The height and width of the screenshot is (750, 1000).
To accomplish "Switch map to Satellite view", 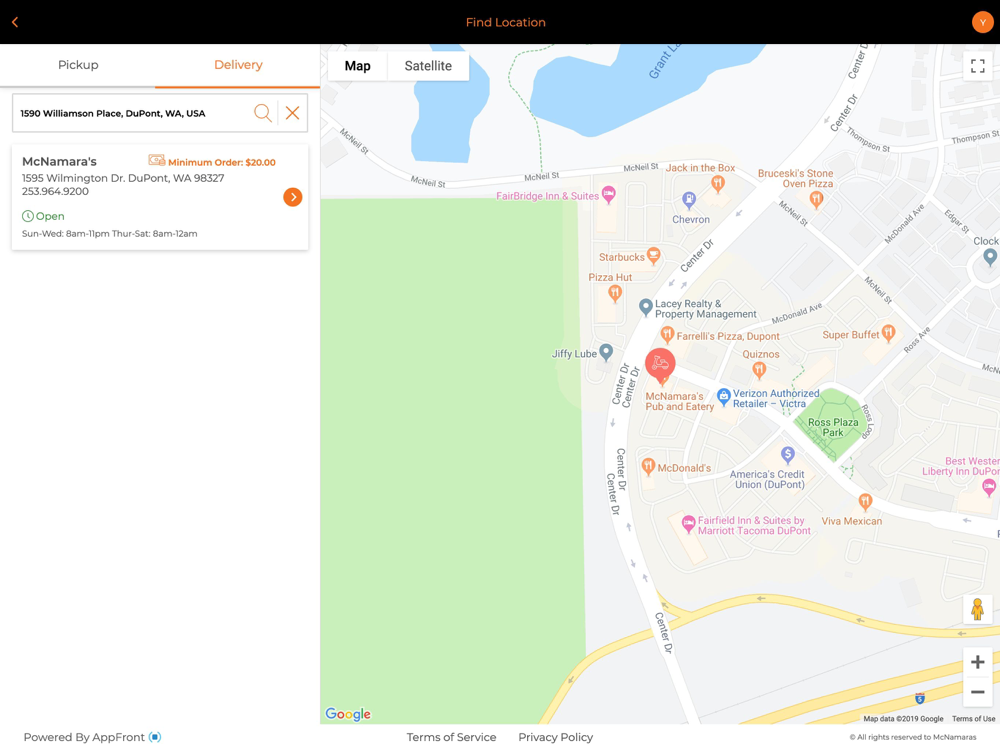I will point(428,66).
